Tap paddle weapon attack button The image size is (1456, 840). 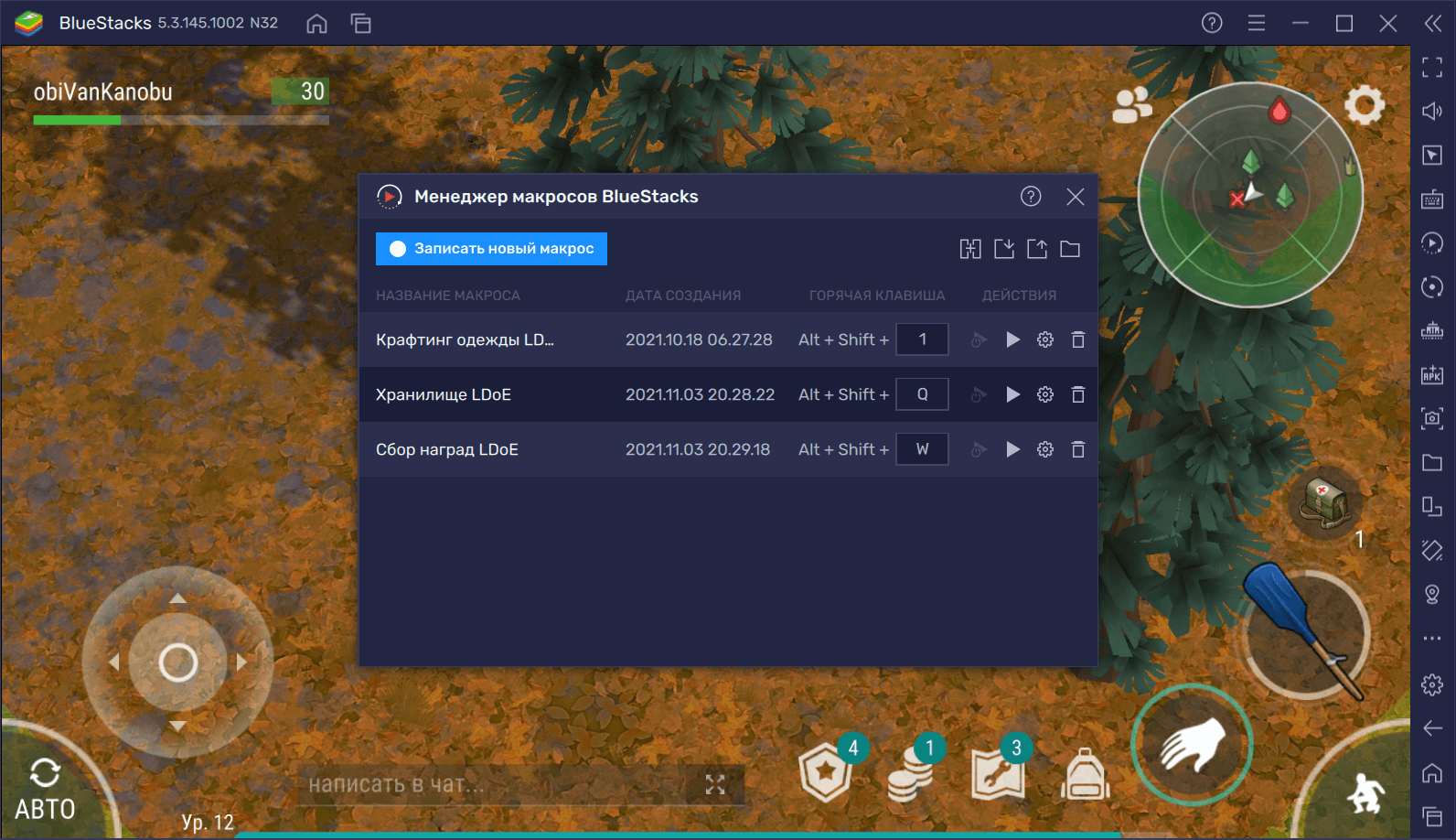[1306, 633]
